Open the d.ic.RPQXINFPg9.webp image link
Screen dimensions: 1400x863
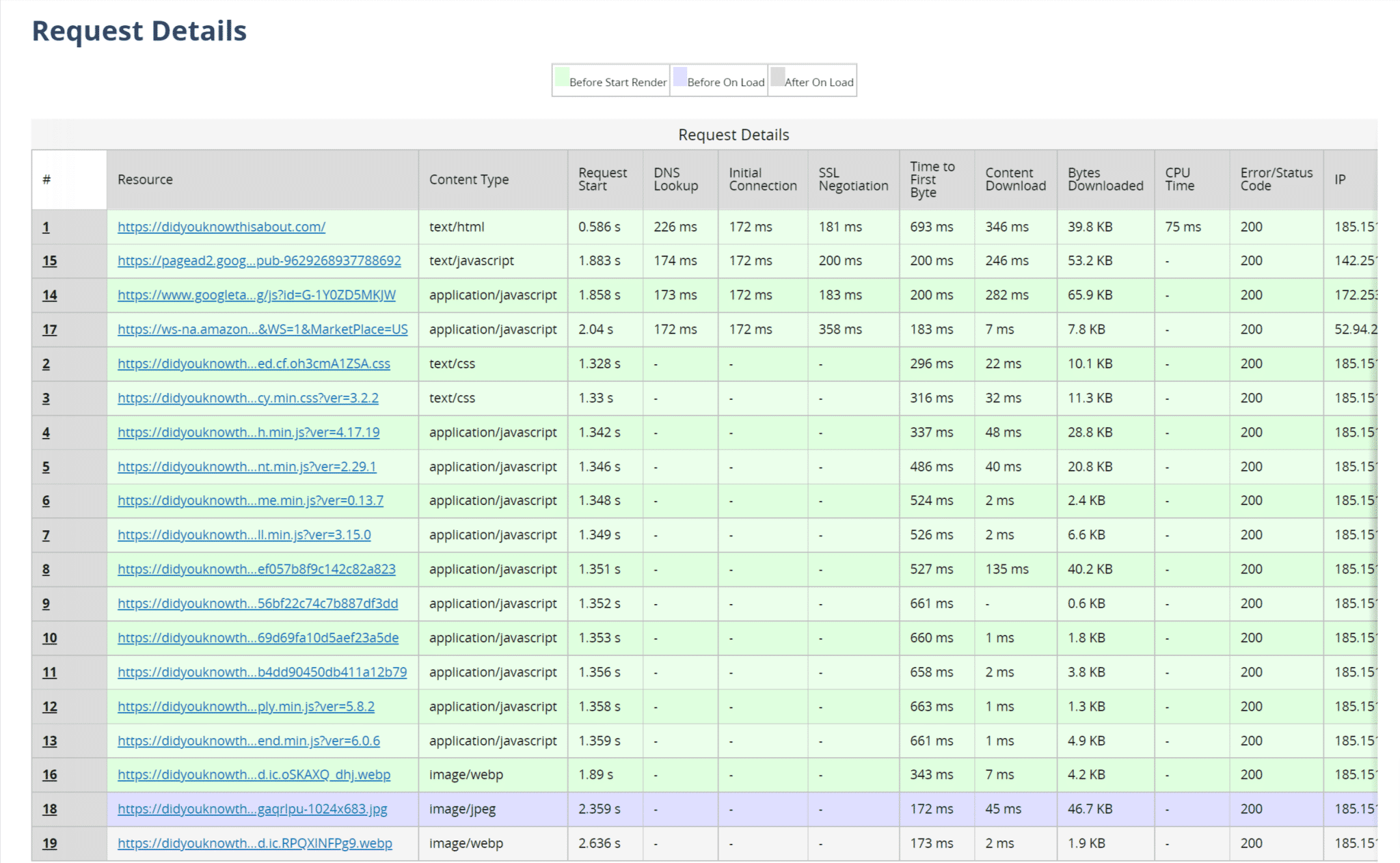(x=255, y=843)
